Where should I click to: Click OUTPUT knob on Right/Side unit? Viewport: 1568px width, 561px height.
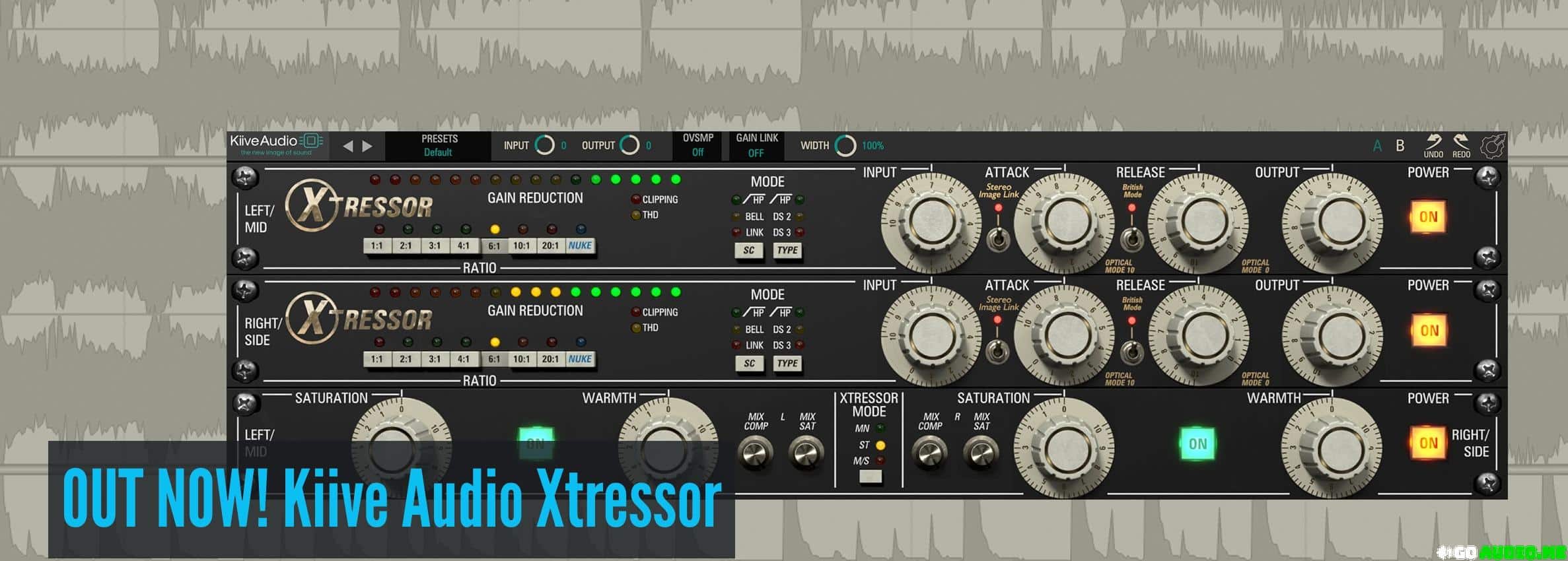click(1332, 335)
